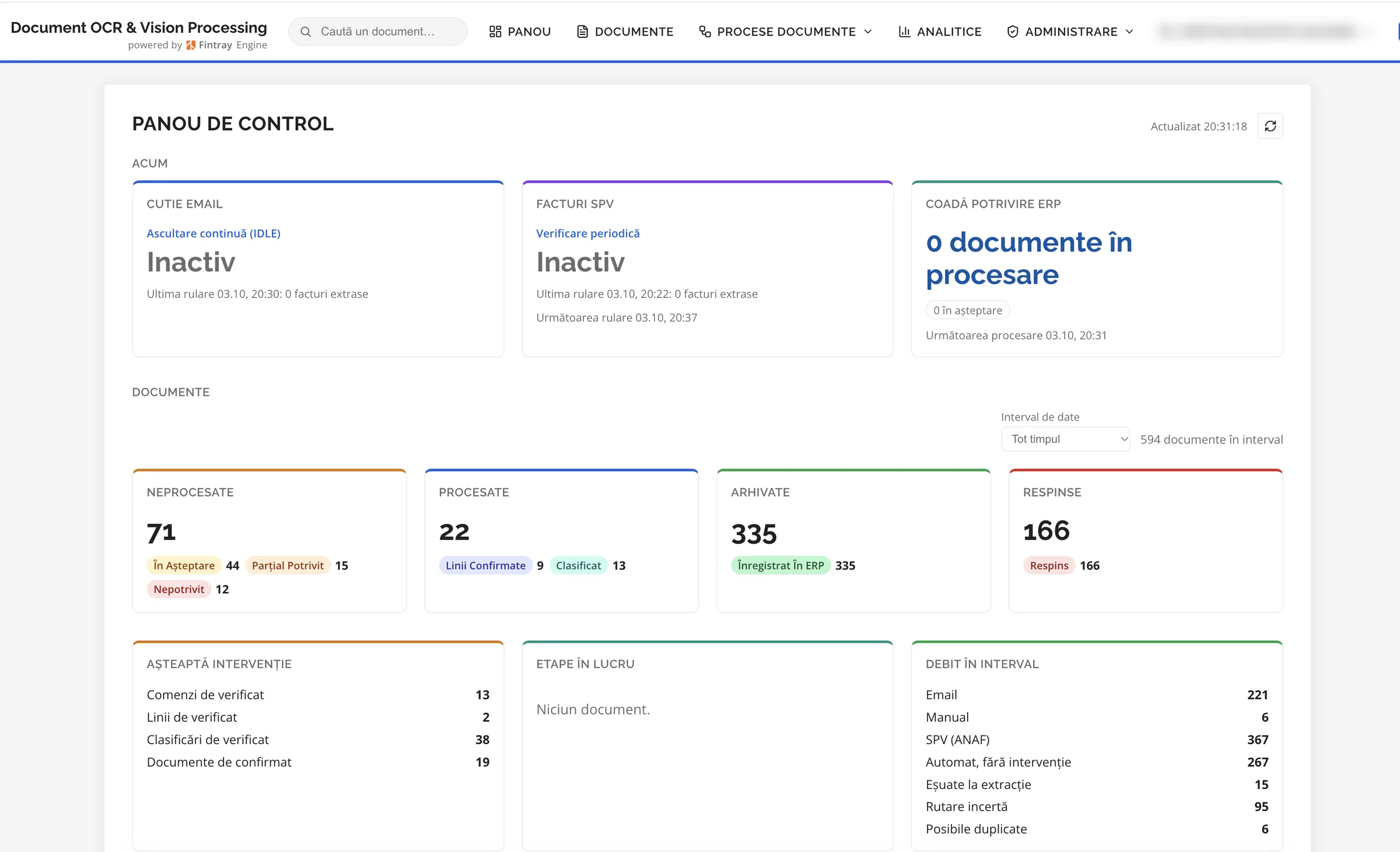Open the Procese Documente menu
This screenshot has height=852, width=1400.
click(786, 32)
